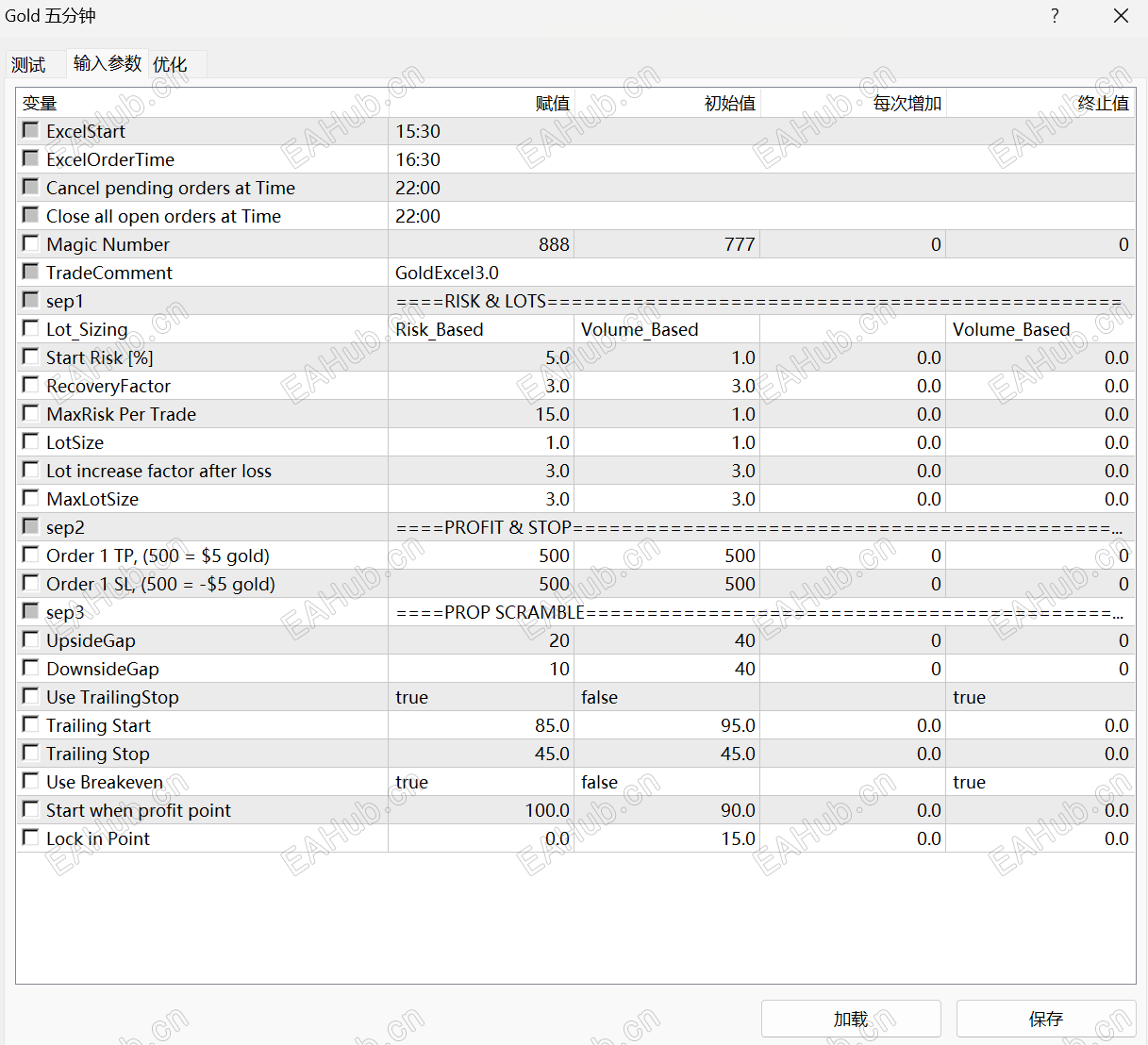Viewport: 1148px width, 1045px height.
Task: Open the Use Breakeven true value dropdown
Action: coord(481,782)
